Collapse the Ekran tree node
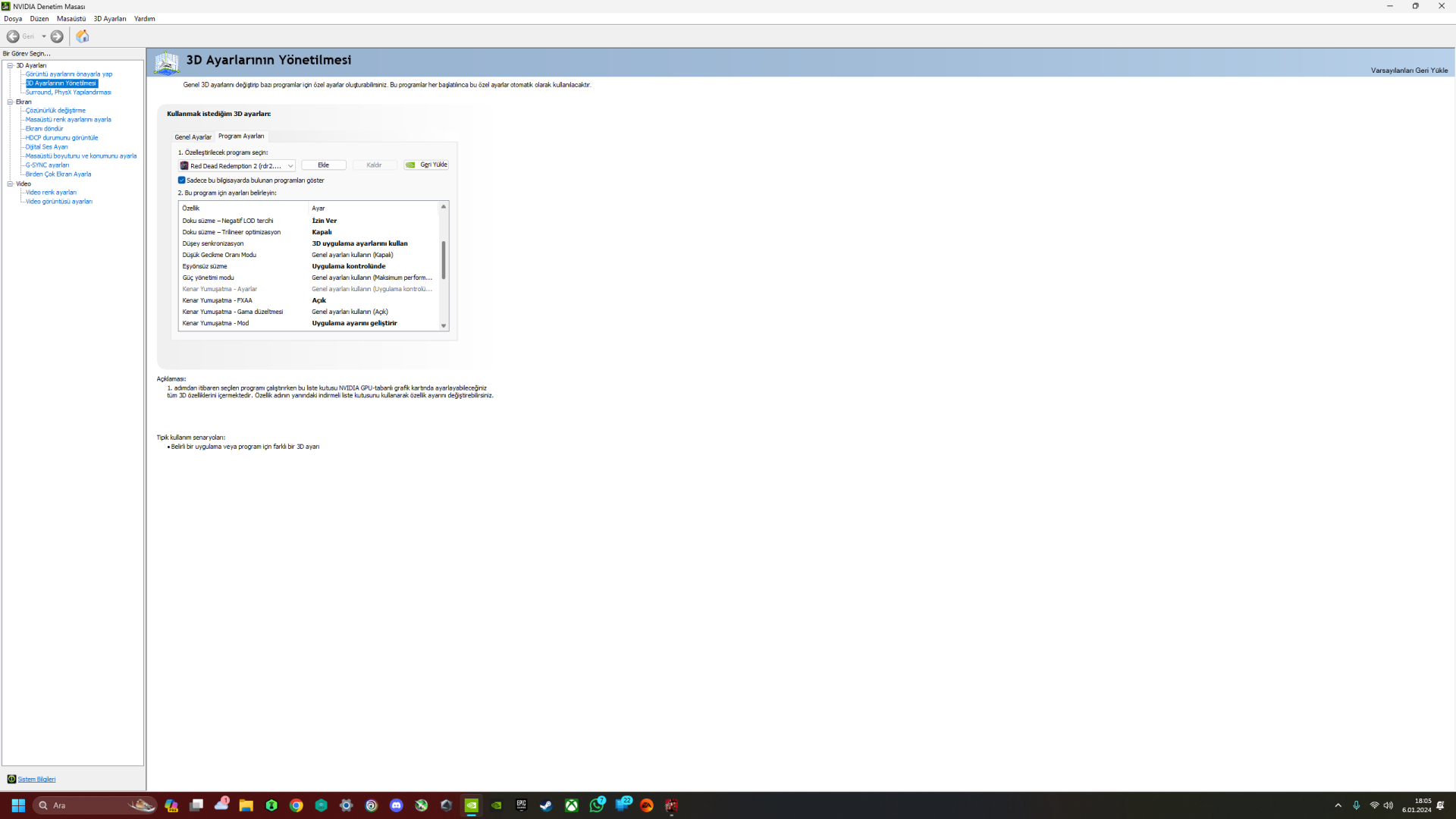Screen dimensions: 1456x819 pyautogui.click(x=10, y=102)
